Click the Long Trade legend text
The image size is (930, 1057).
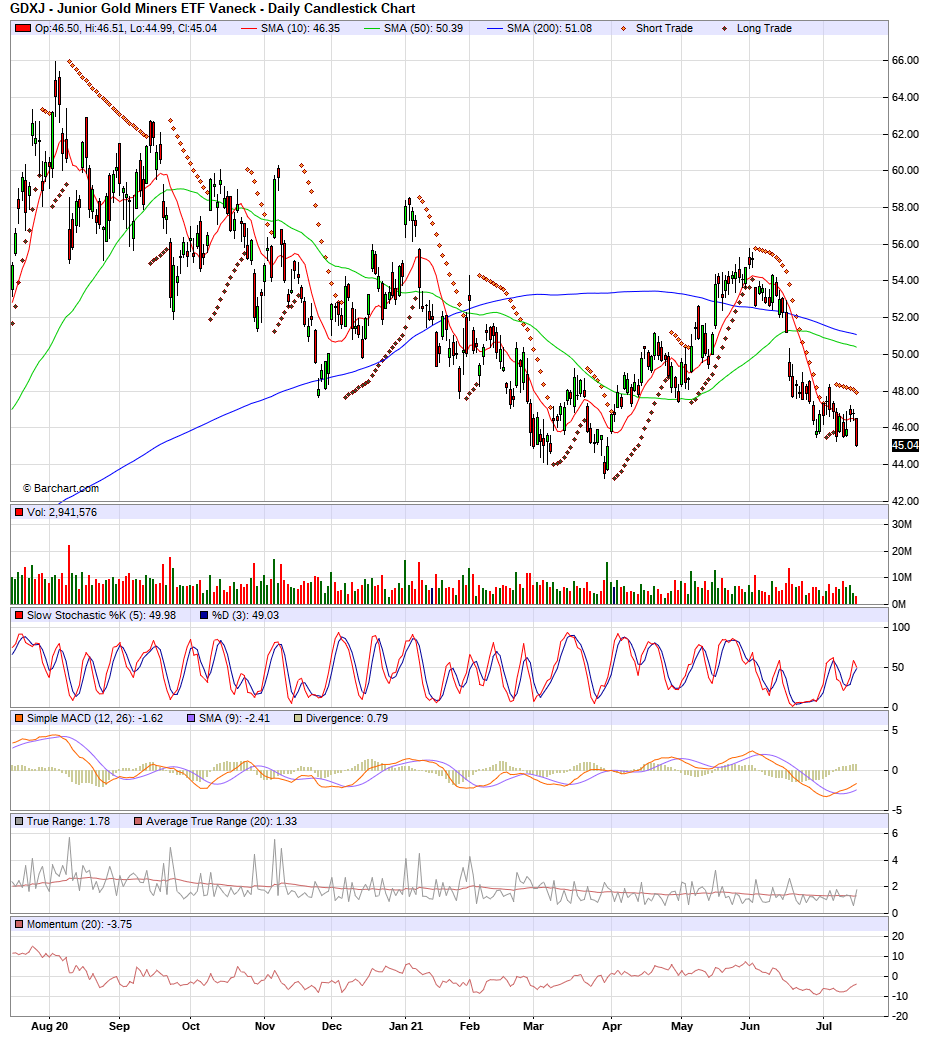point(764,28)
